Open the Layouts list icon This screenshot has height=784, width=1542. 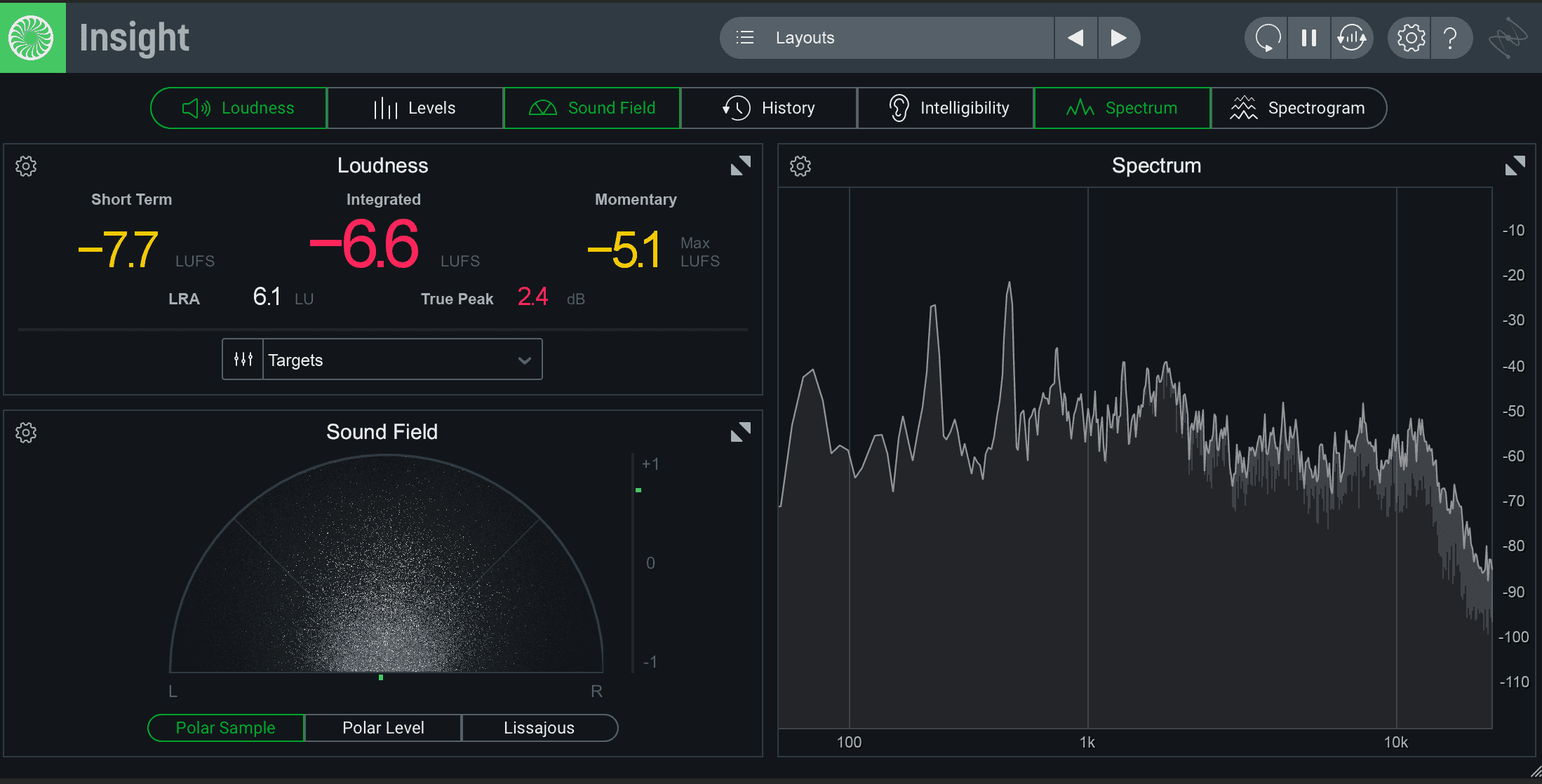tap(745, 38)
